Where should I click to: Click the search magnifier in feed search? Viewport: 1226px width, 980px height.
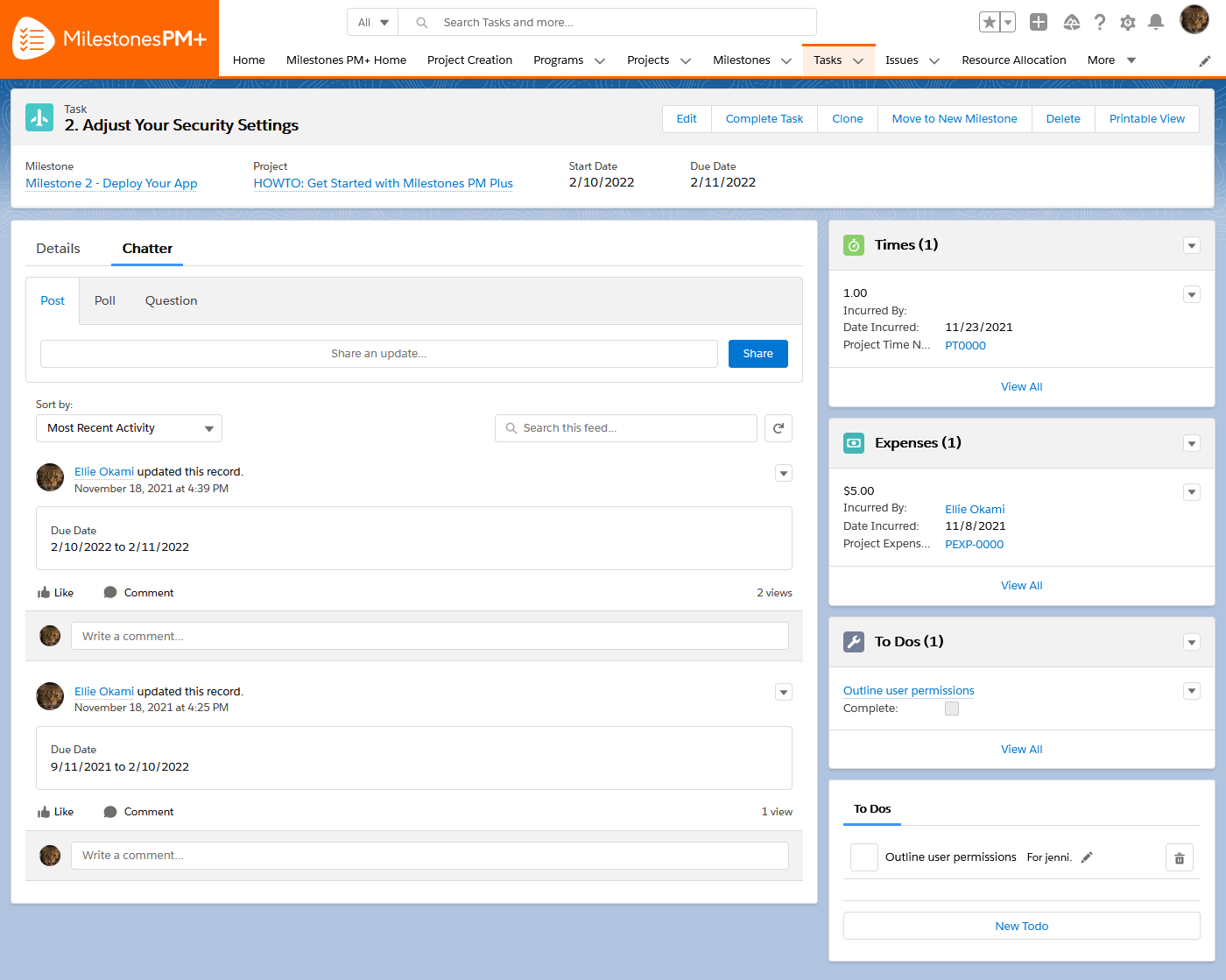pyautogui.click(x=511, y=428)
